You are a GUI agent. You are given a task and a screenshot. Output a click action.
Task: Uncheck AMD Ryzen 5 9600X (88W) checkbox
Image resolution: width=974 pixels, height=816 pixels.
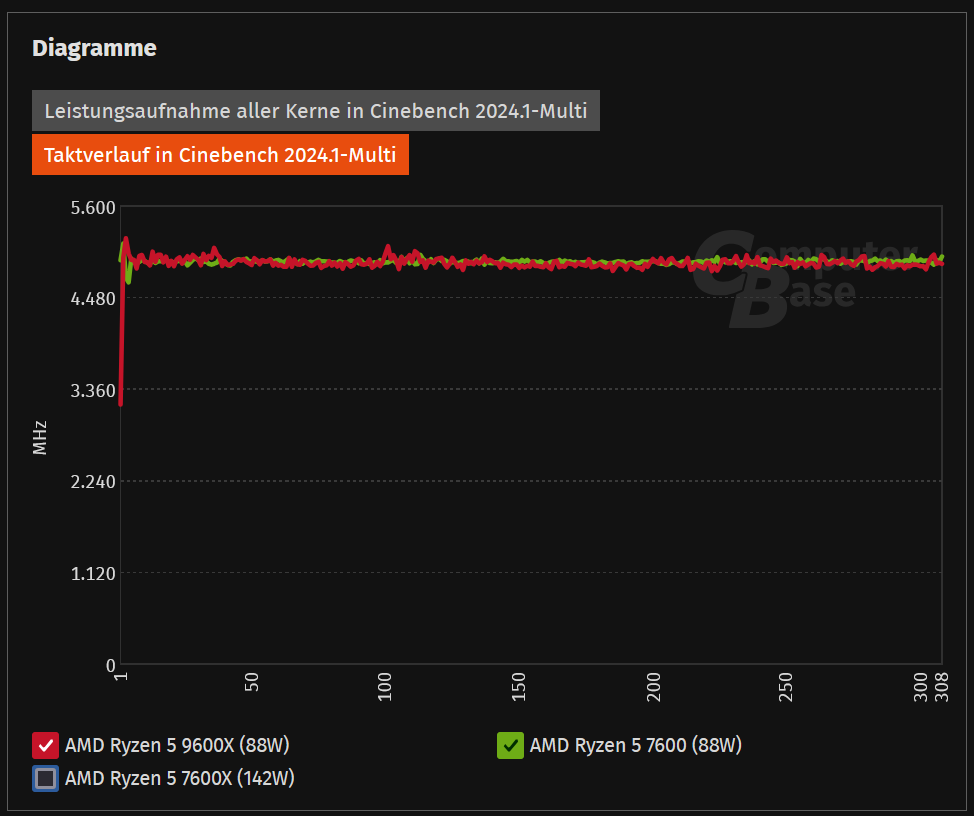pyautogui.click(x=45, y=745)
